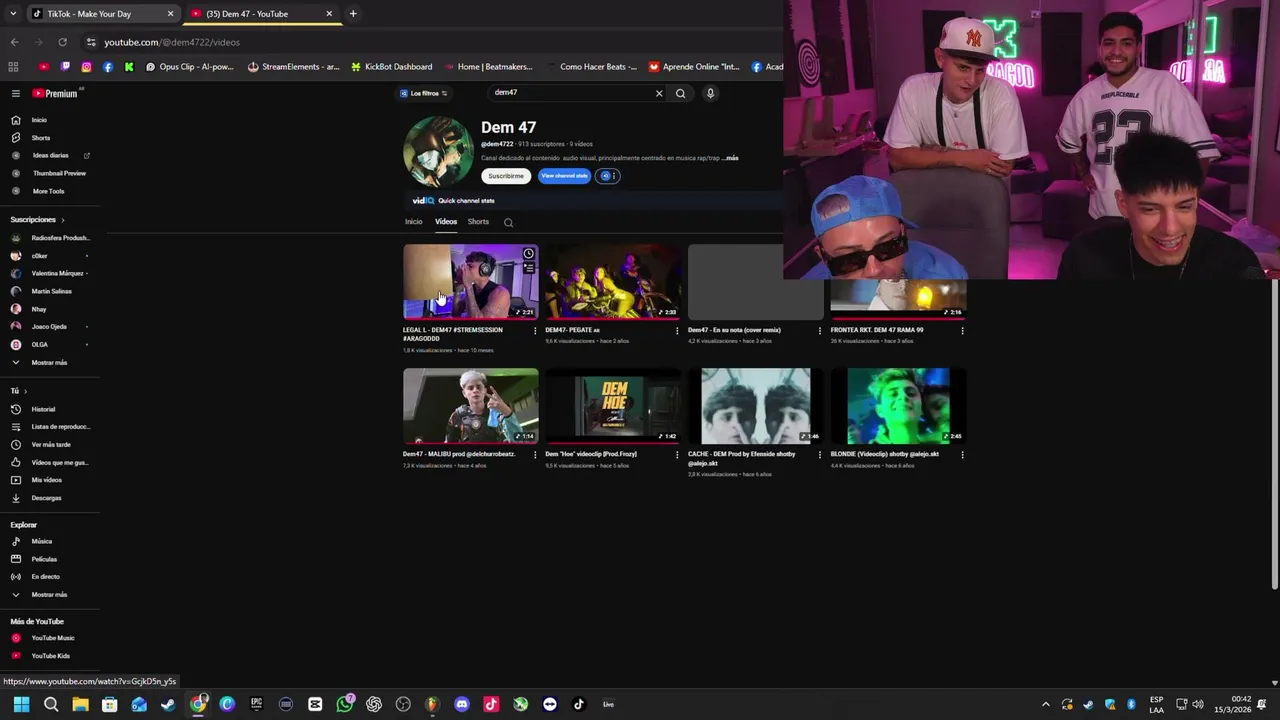Open Martín Salinas subscription channel

pyautogui.click(x=50, y=291)
